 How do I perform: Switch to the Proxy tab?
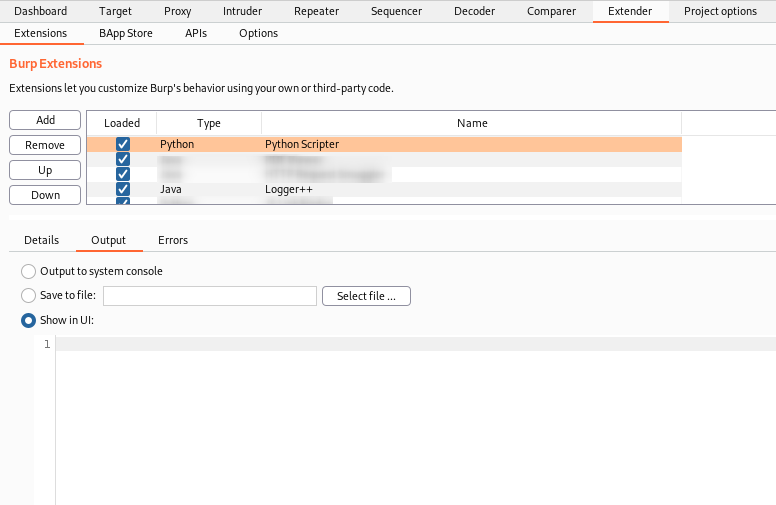coord(177,11)
